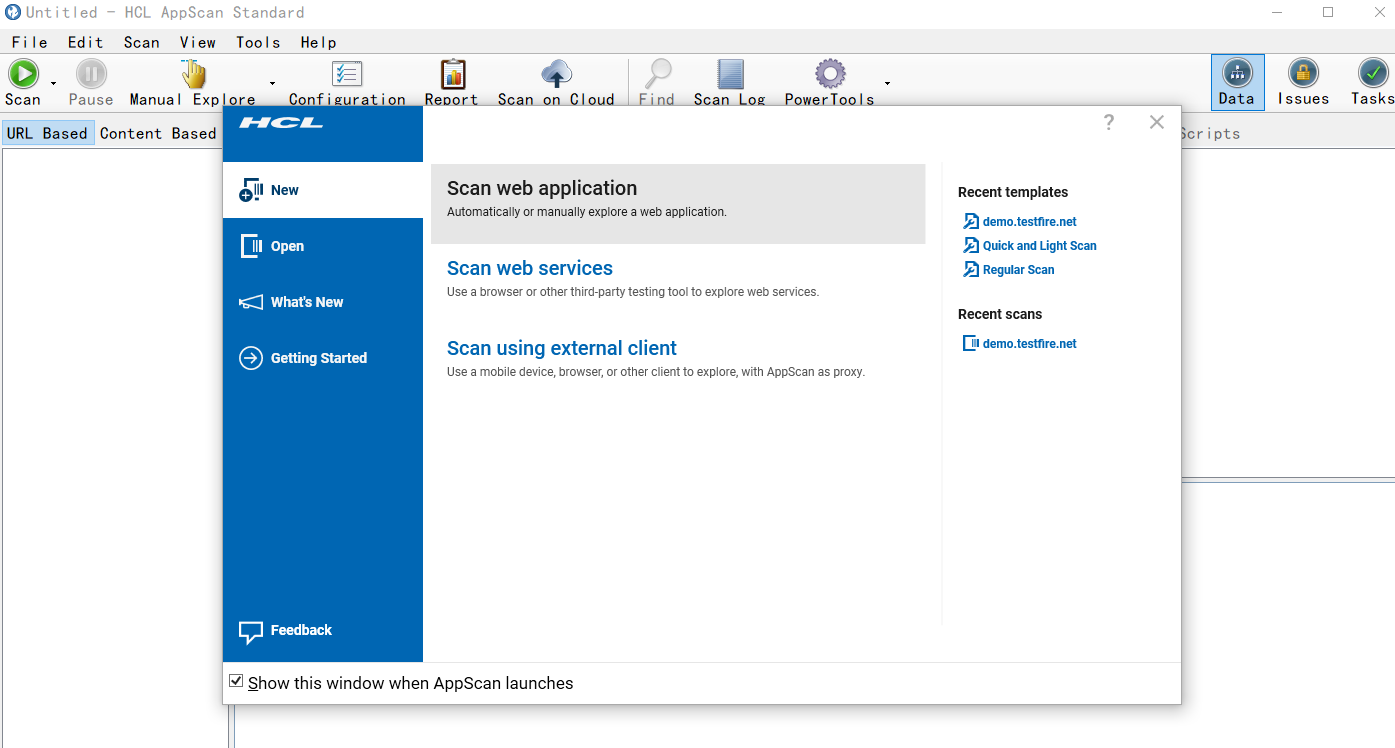1395x748 pixels.
Task: Click 'Use a mobile device' description text
Action: coord(656,372)
